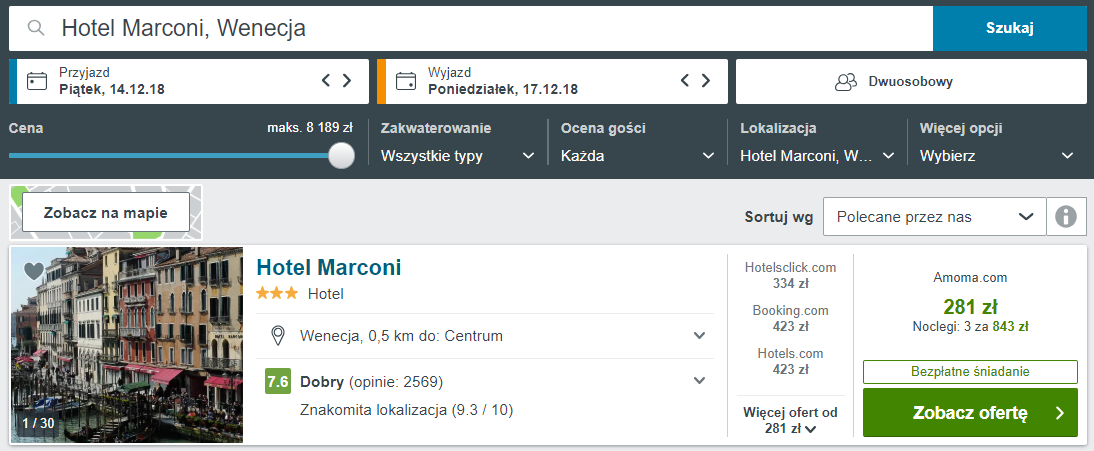Go to previous check-in date
Viewport: 1094px width, 451px height.
coord(326,81)
